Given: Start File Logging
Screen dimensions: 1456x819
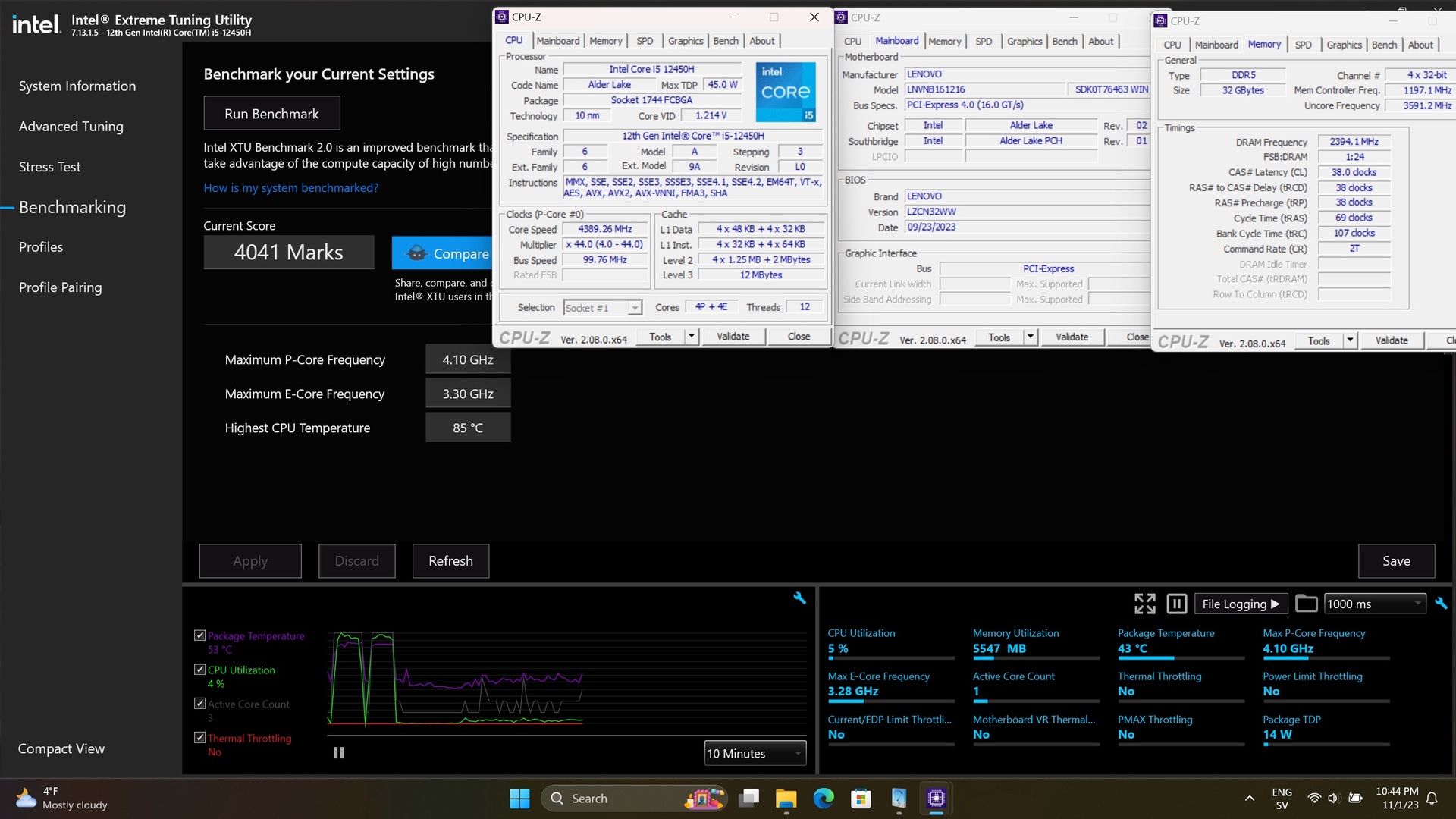Looking at the screenshot, I should (x=1241, y=604).
